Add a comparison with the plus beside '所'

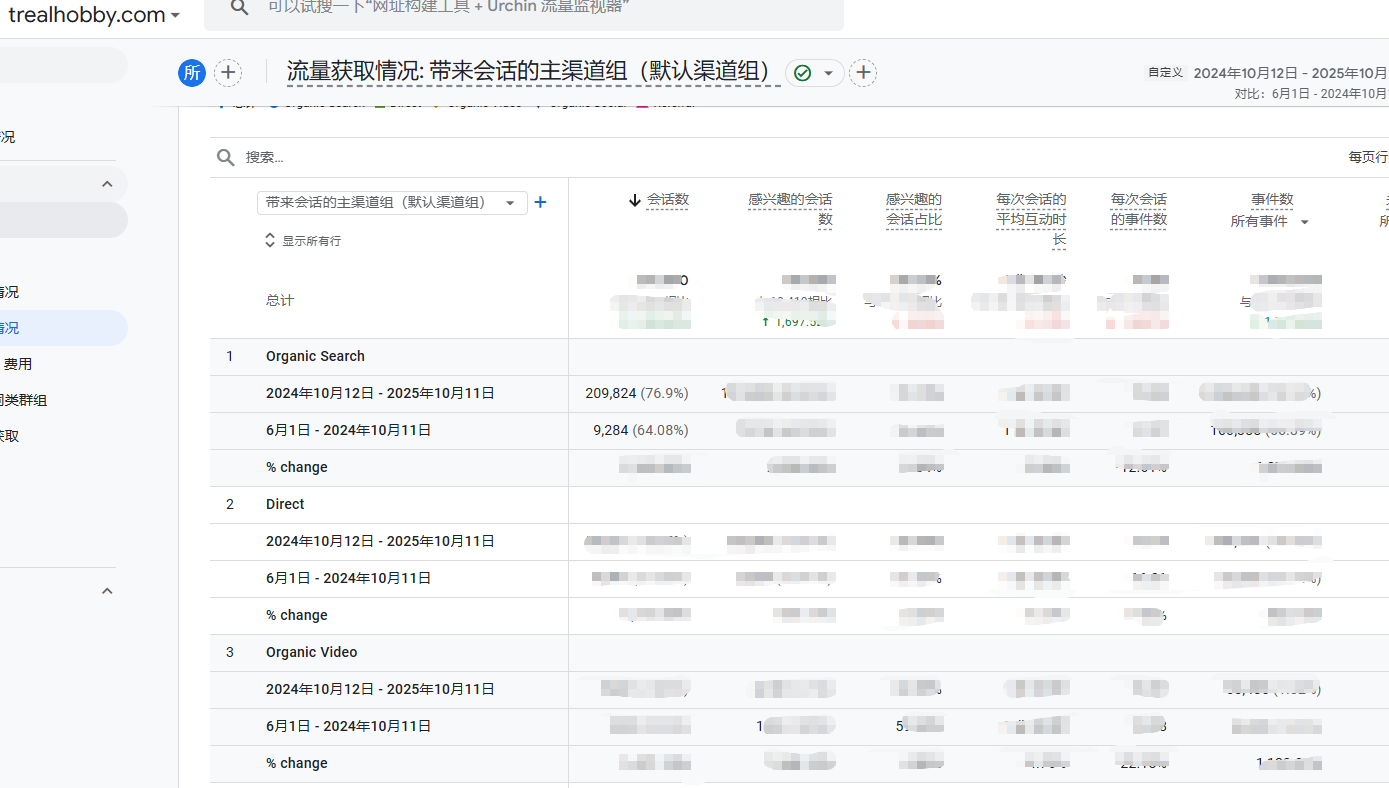[228, 73]
